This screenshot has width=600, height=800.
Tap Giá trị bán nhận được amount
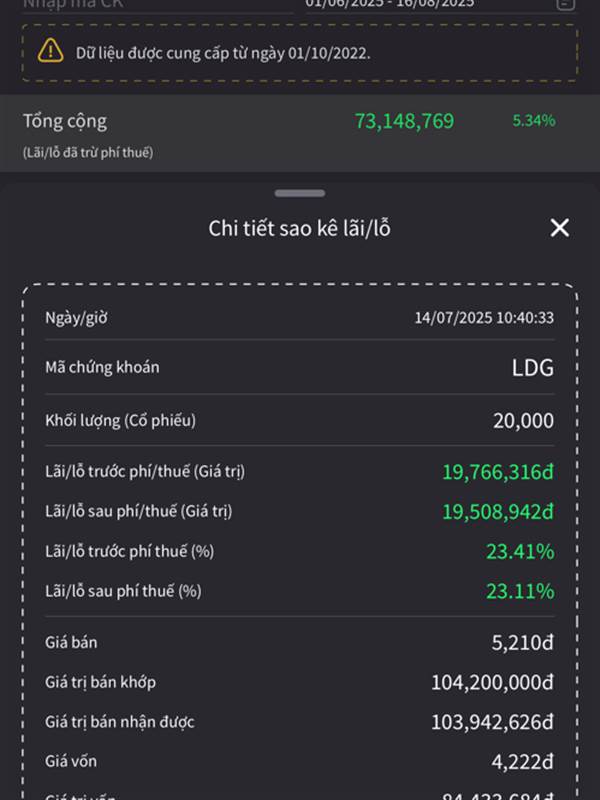[492, 722]
